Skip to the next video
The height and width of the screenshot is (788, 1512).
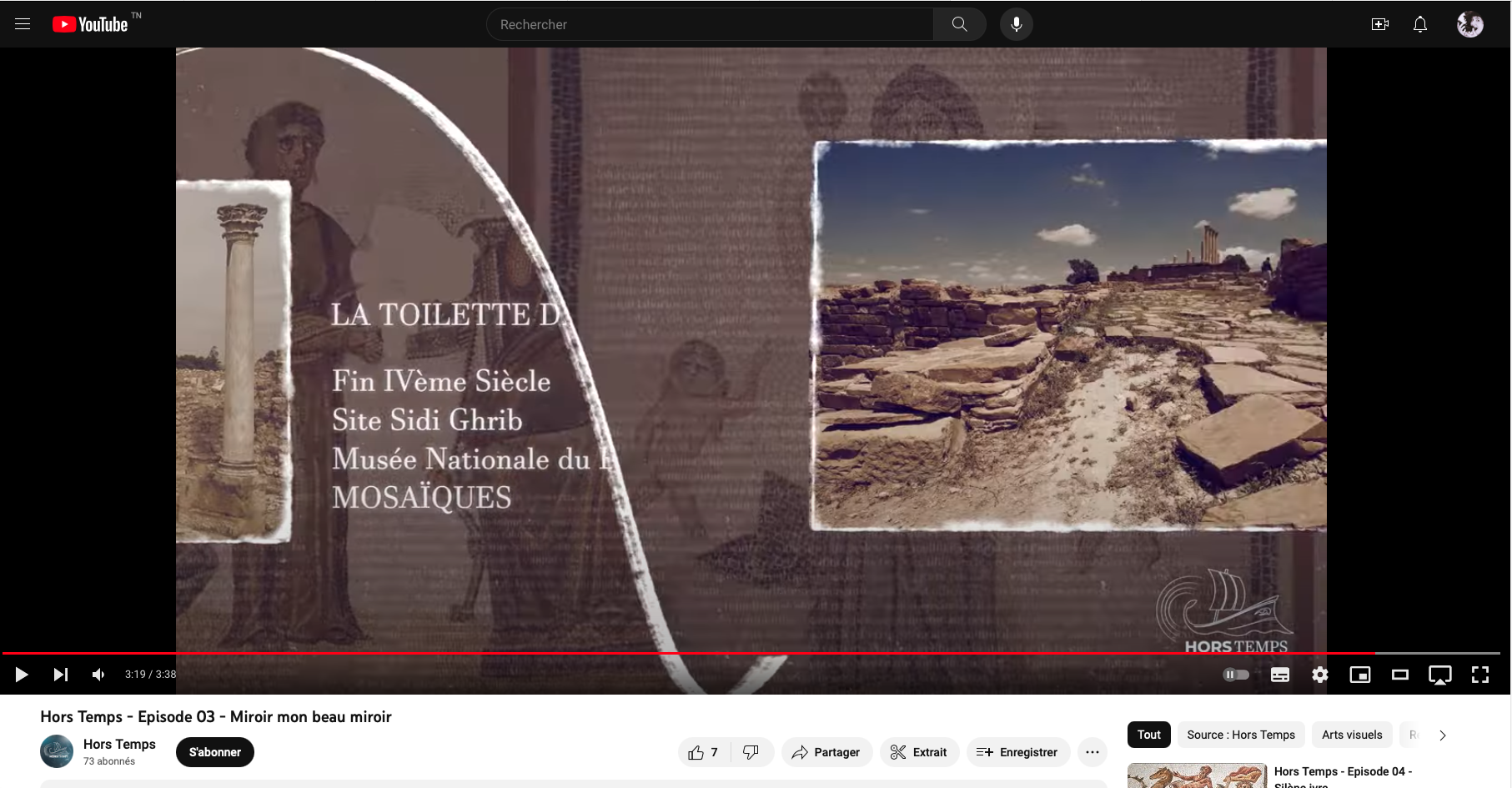tap(61, 675)
